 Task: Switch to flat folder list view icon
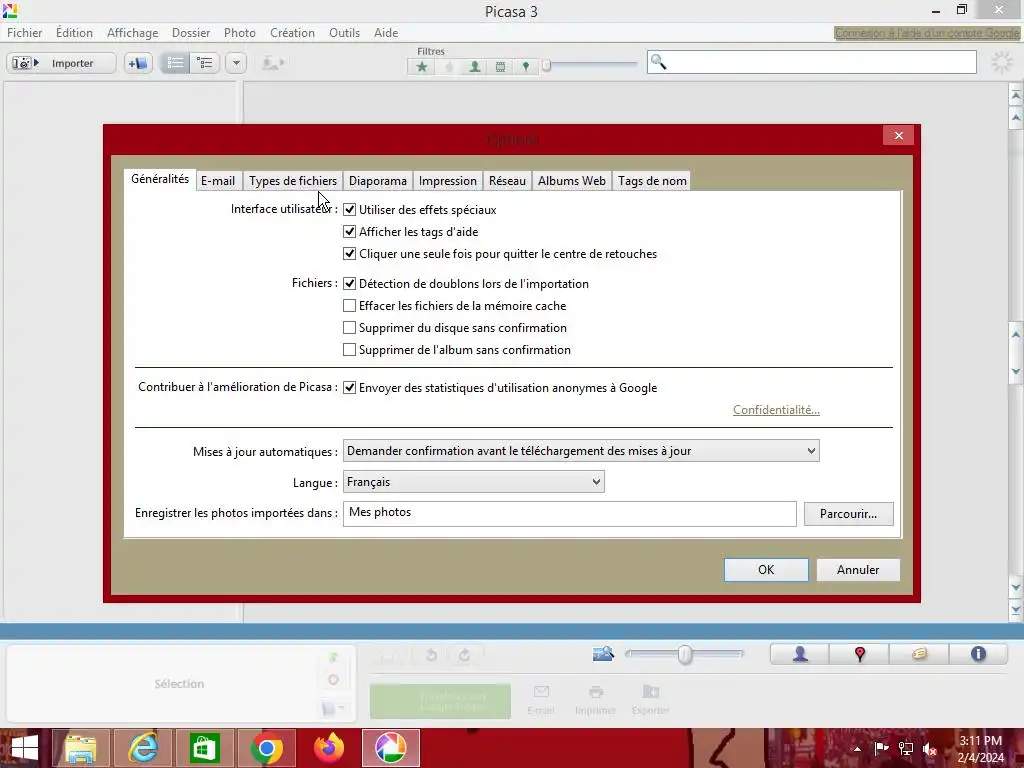pos(175,63)
